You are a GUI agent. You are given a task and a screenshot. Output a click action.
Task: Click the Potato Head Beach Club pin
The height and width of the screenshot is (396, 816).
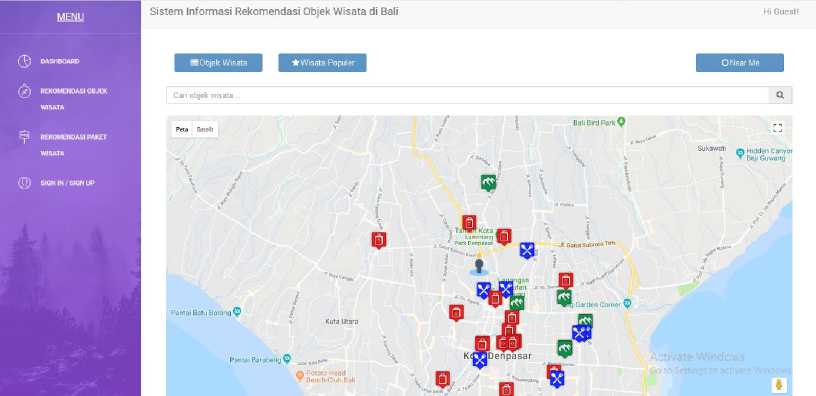pos(300,375)
